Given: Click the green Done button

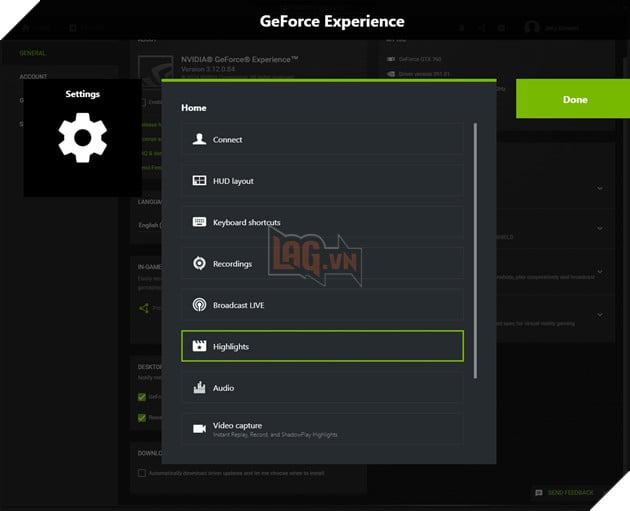Looking at the screenshot, I should [x=573, y=99].
